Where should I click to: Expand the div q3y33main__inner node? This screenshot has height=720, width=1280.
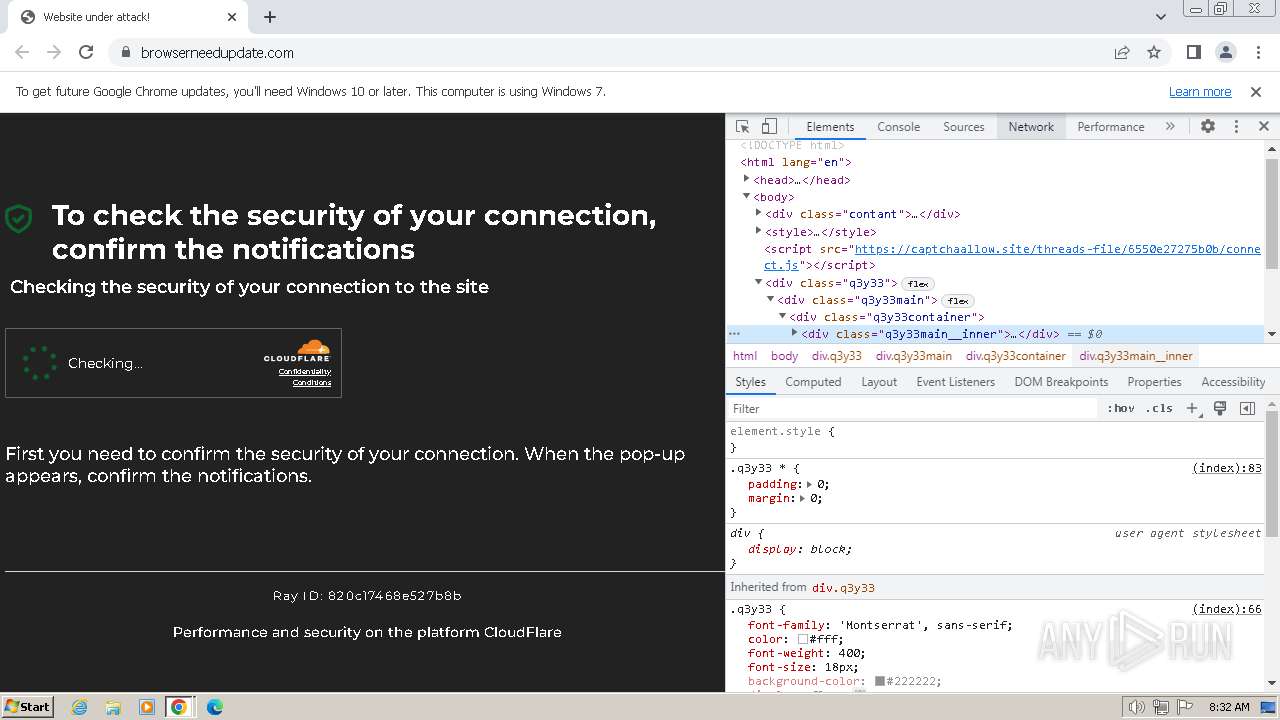pyautogui.click(x=795, y=333)
